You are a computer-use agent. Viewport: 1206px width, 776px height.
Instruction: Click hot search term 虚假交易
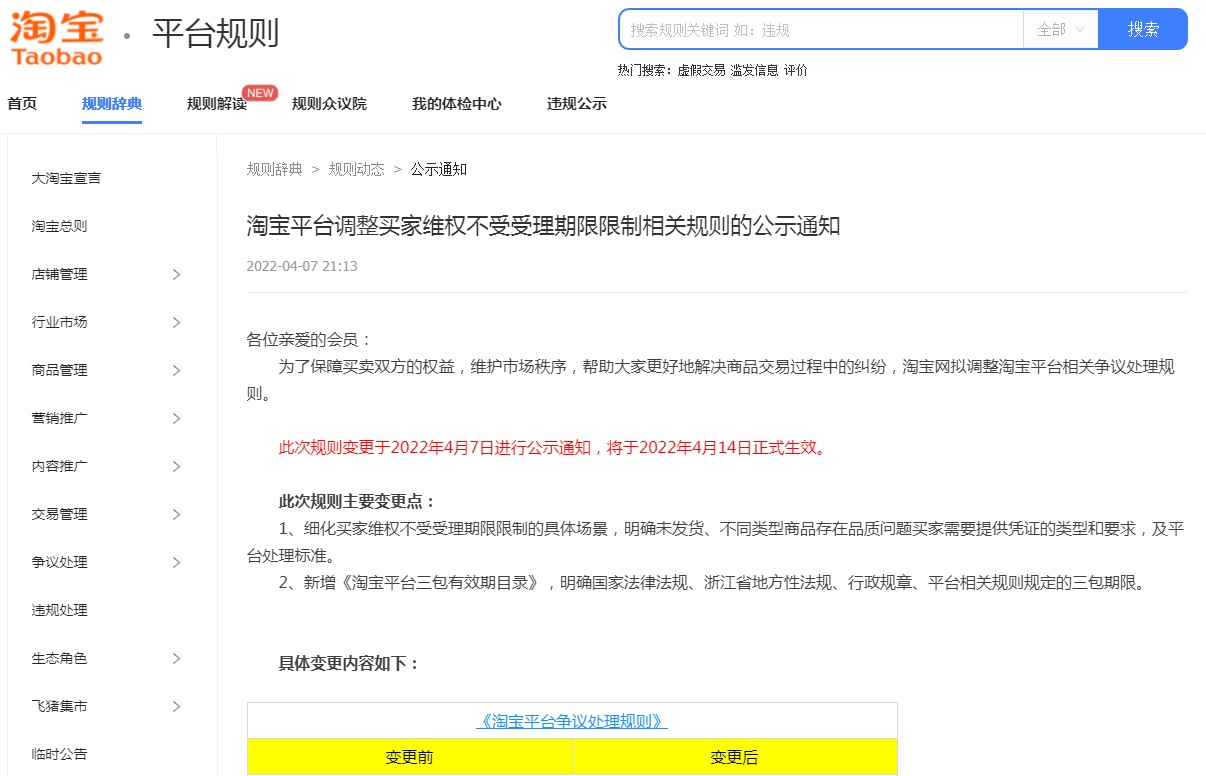coord(701,70)
